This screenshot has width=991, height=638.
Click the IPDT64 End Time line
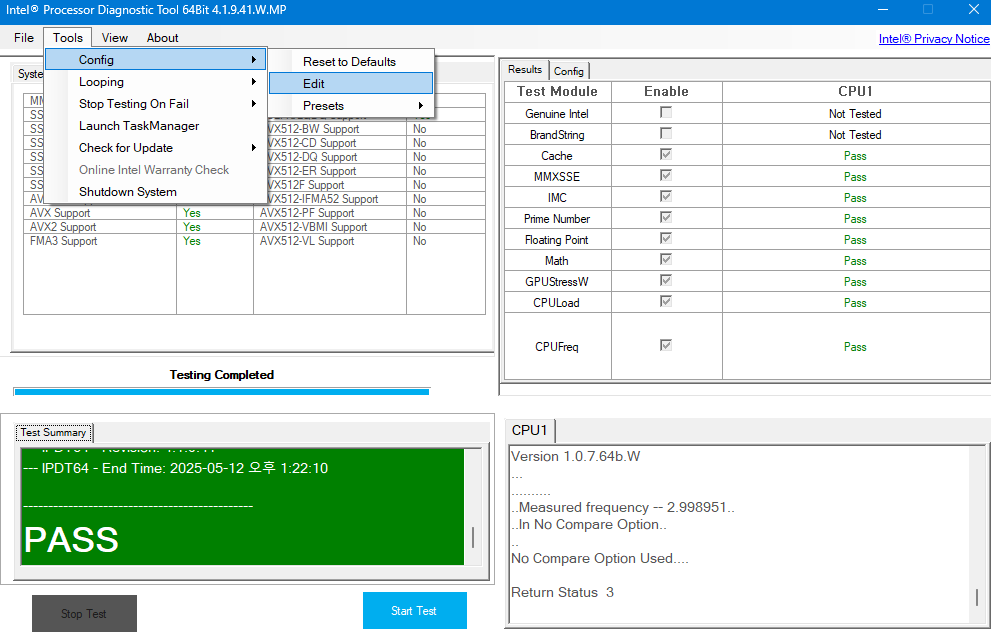(x=176, y=469)
